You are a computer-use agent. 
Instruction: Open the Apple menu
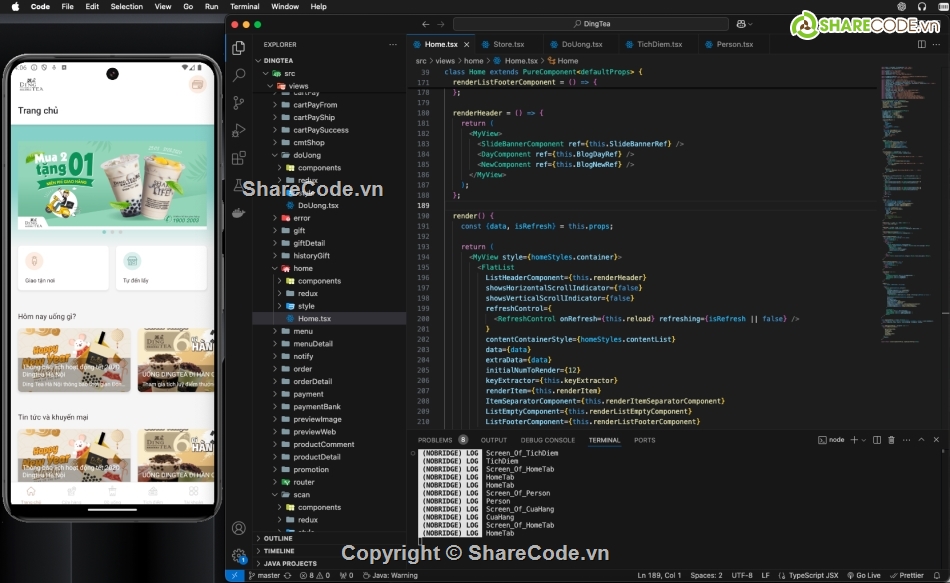15,7
